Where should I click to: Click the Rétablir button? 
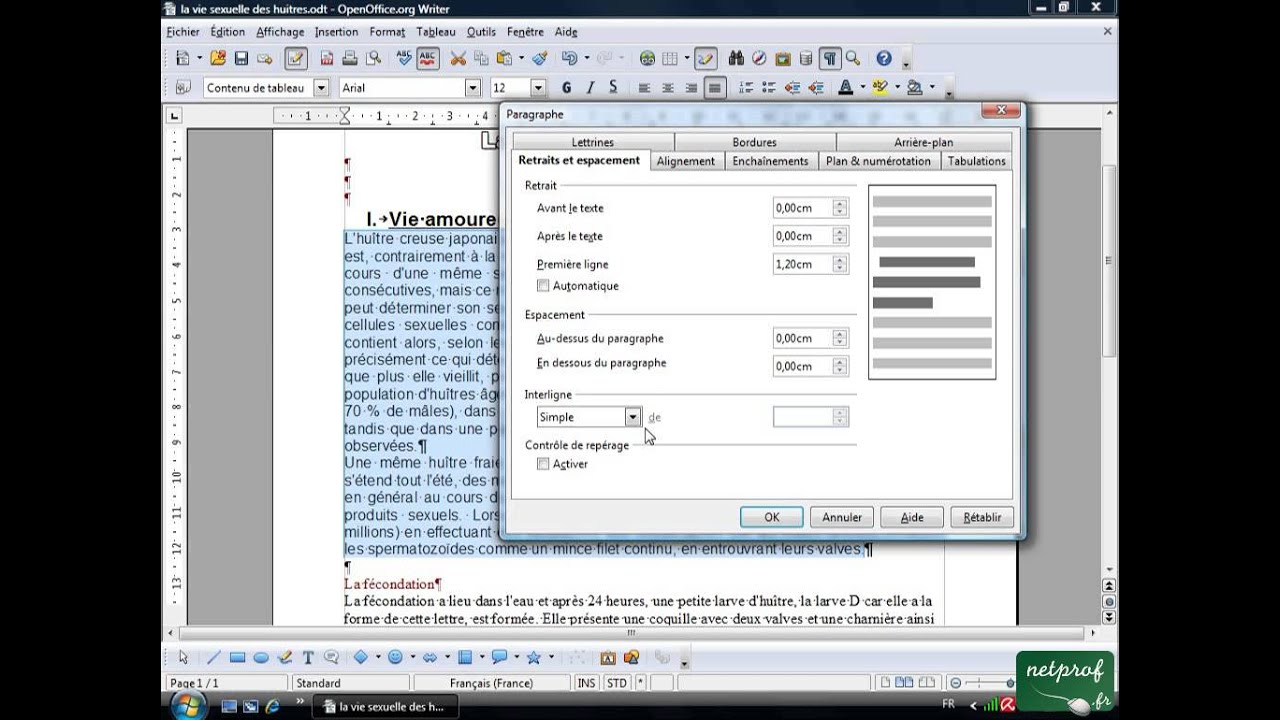pos(982,517)
